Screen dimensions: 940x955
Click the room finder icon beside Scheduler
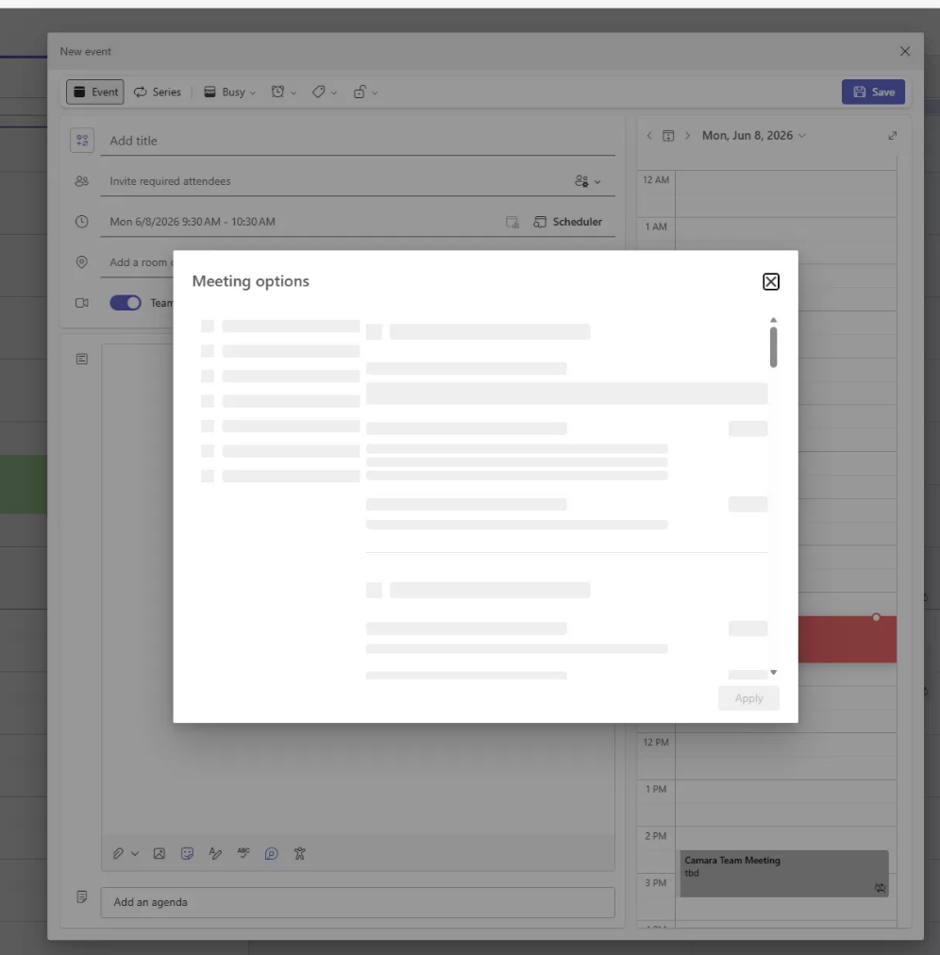(512, 222)
